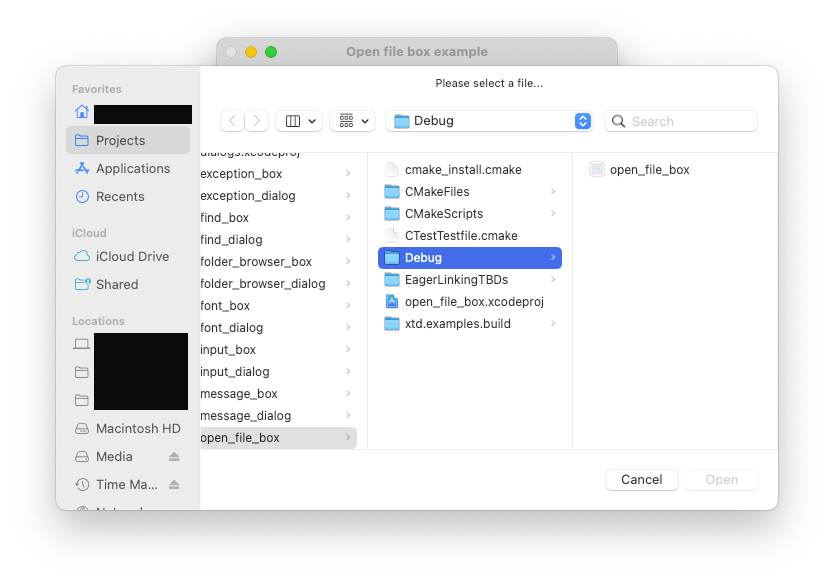Image resolution: width=834 pixels, height=584 pixels.
Task: Click the Cancel button
Action: 641,480
